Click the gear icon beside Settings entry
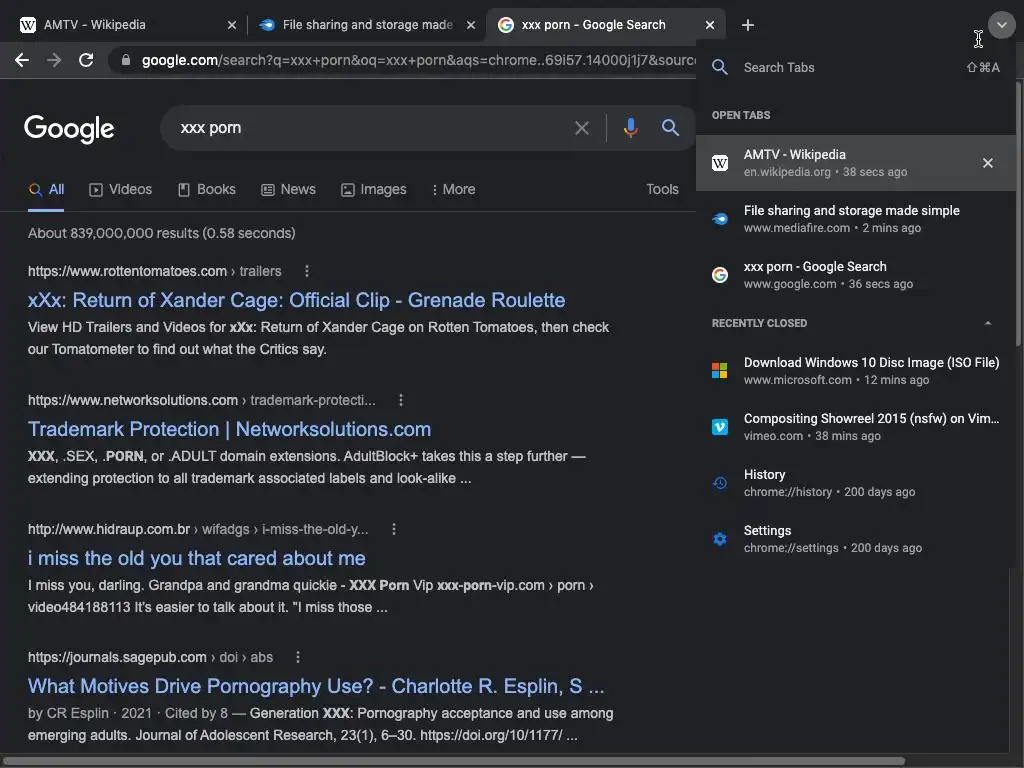The image size is (1024, 768). tap(720, 539)
